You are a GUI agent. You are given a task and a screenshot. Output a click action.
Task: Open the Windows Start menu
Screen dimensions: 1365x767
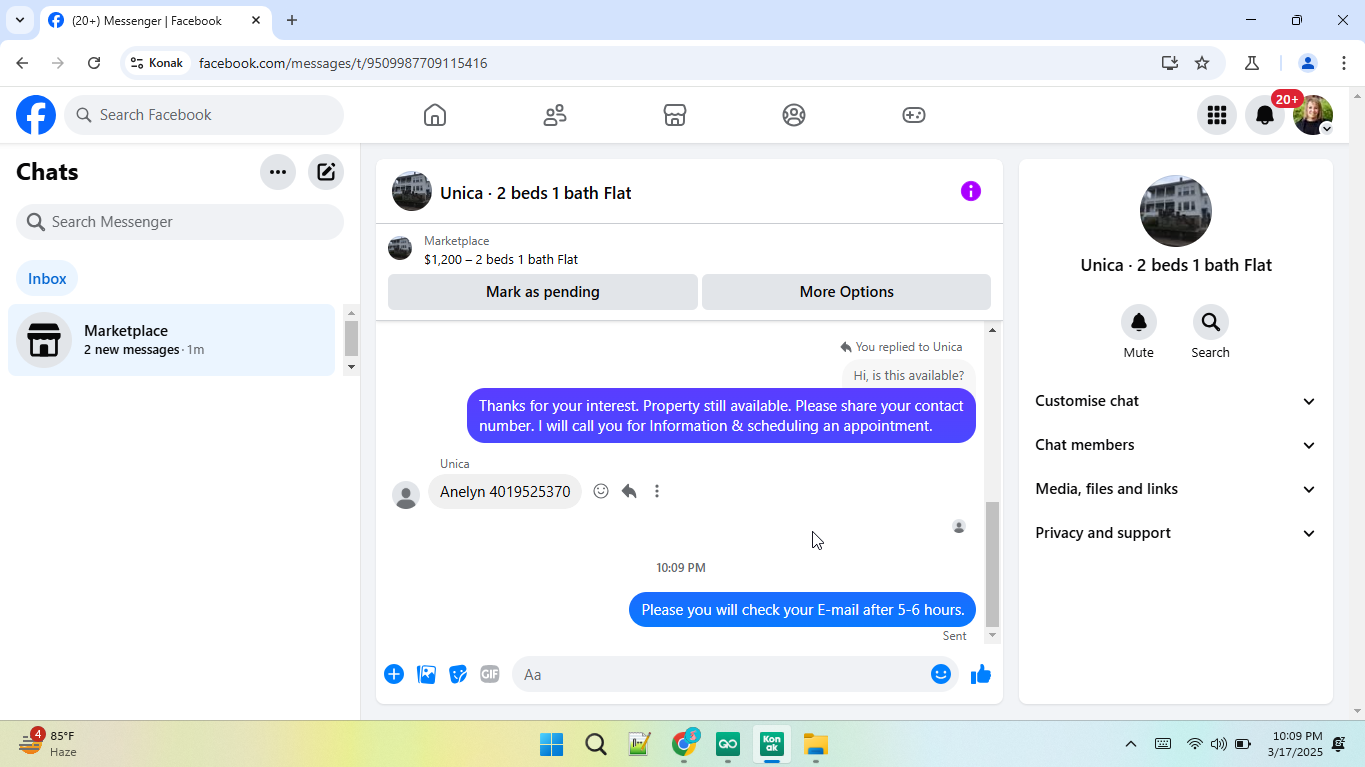(551, 744)
